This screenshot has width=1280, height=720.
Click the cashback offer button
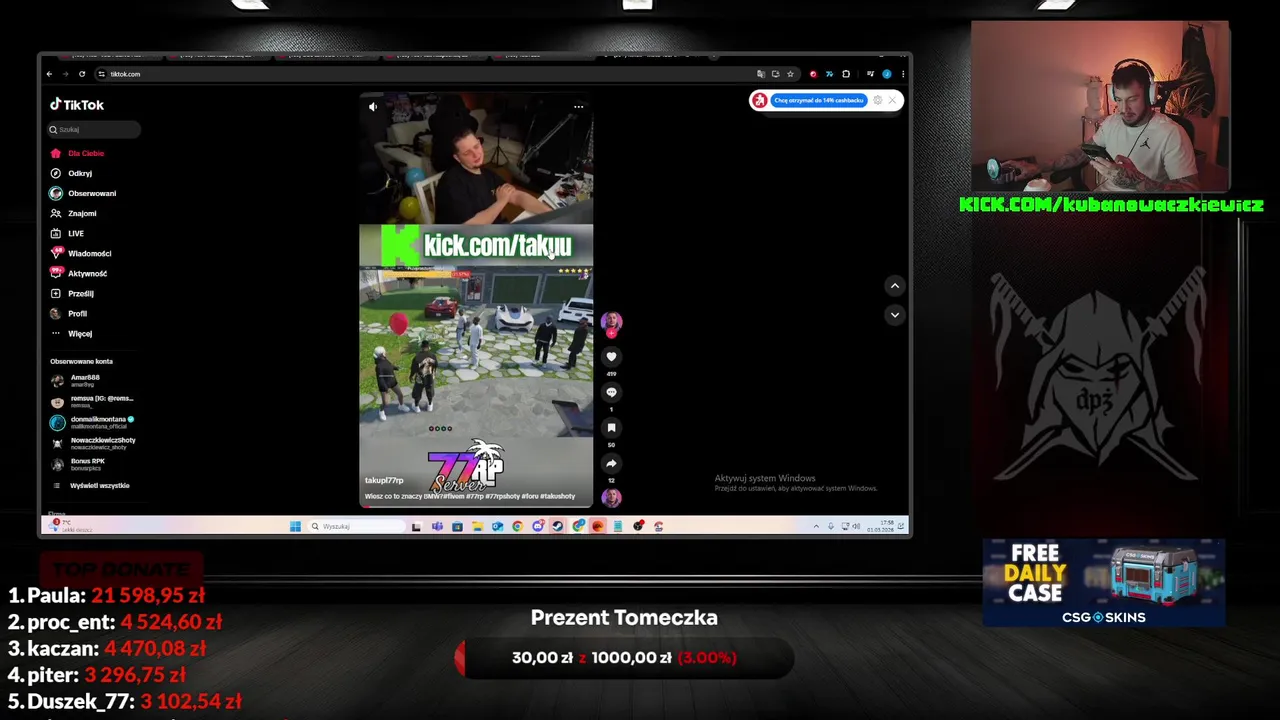pyautogui.click(x=818, y=100)
